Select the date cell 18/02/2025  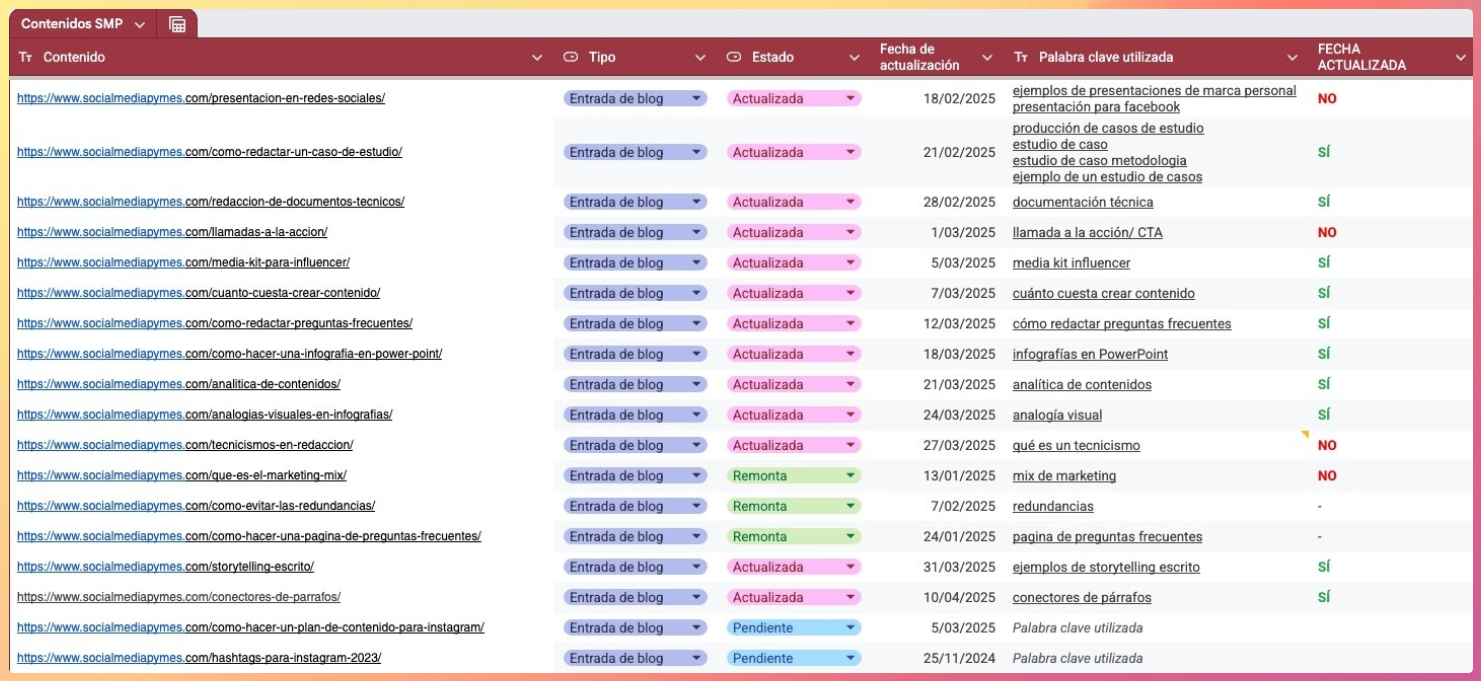coord(958,98)
